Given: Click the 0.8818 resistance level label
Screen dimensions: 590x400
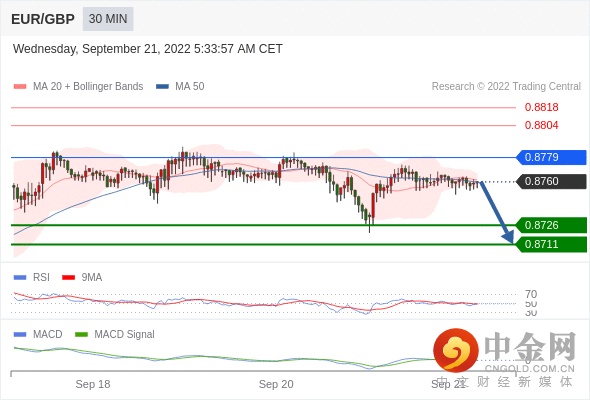Looking at the screenshot, I should point(541,107).
